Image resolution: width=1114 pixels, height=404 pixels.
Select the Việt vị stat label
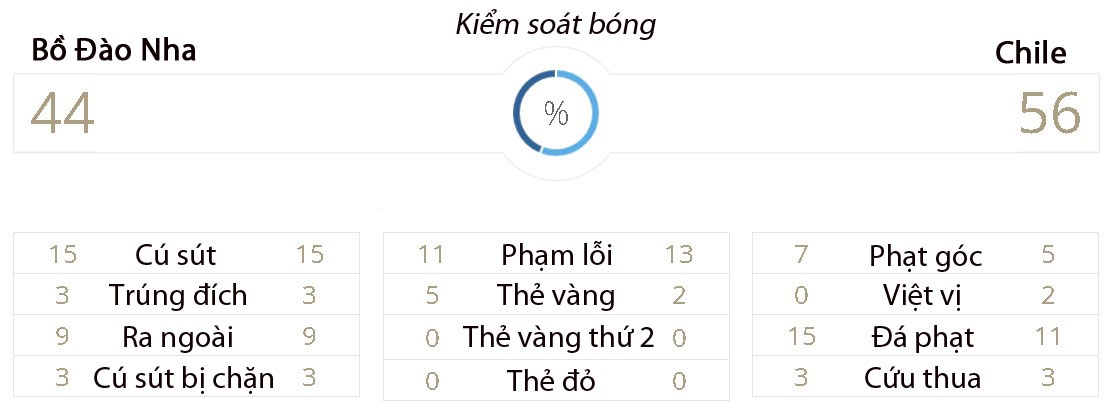point(925,296)
